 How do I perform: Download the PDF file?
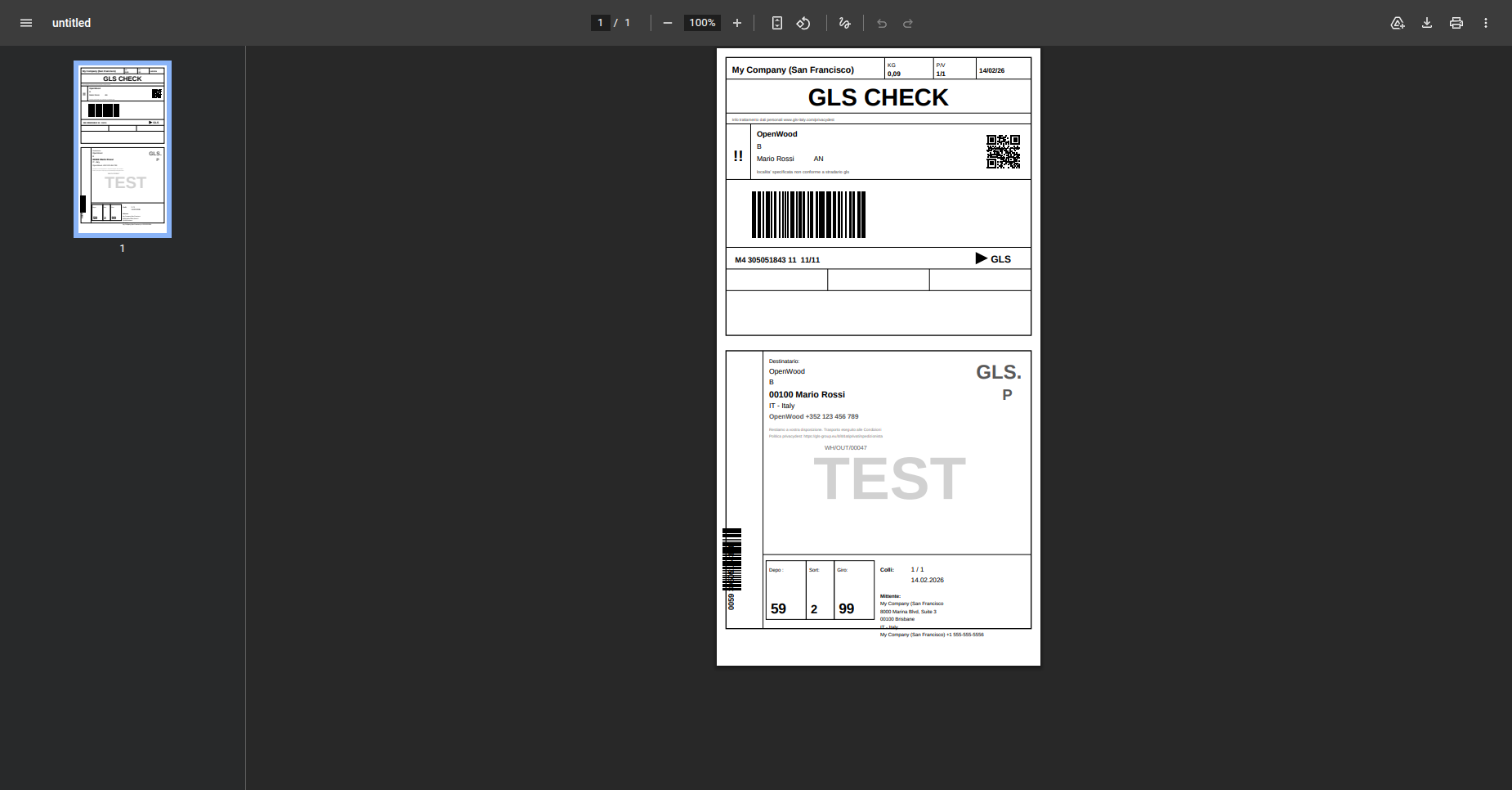(1427, 23)
